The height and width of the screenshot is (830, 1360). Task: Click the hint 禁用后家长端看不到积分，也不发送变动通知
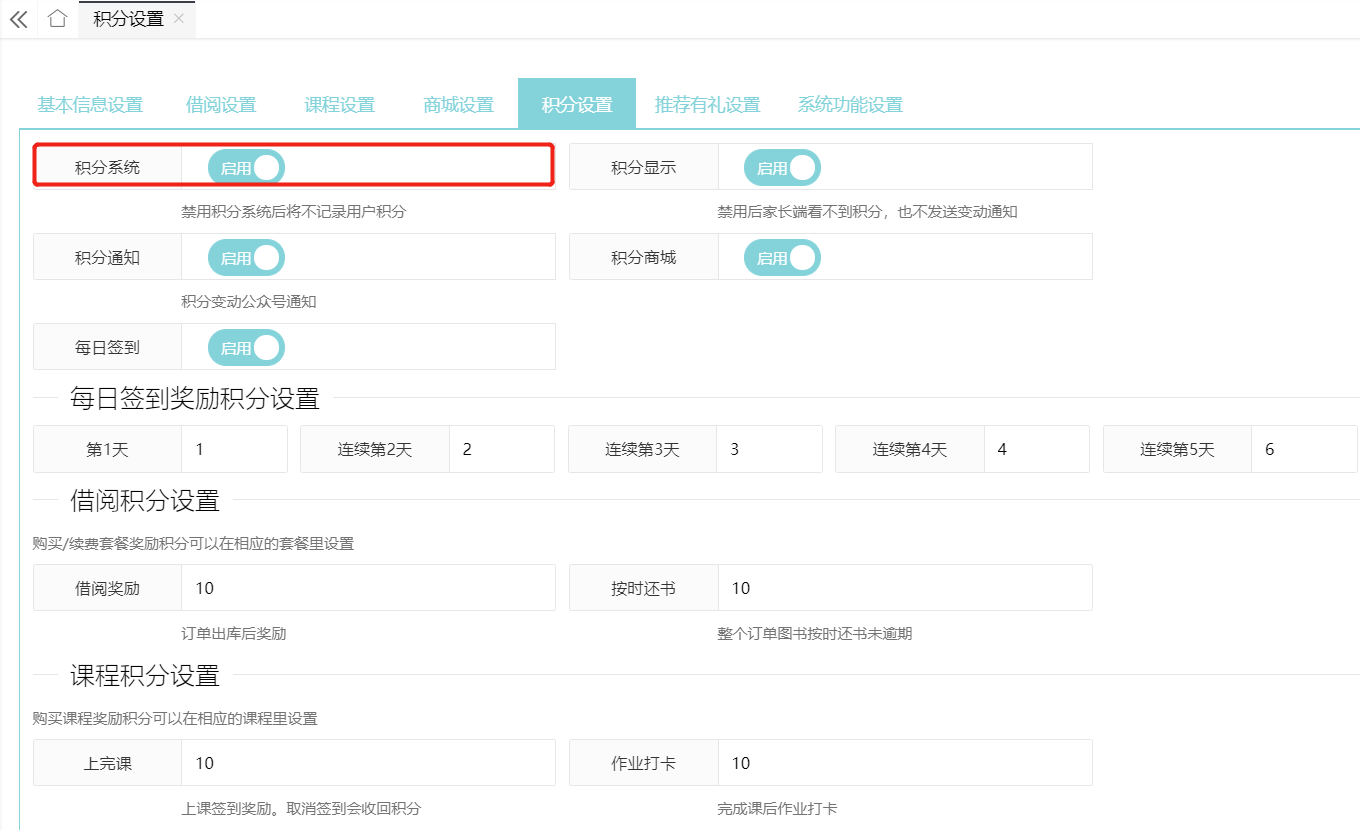pos(867,212)
